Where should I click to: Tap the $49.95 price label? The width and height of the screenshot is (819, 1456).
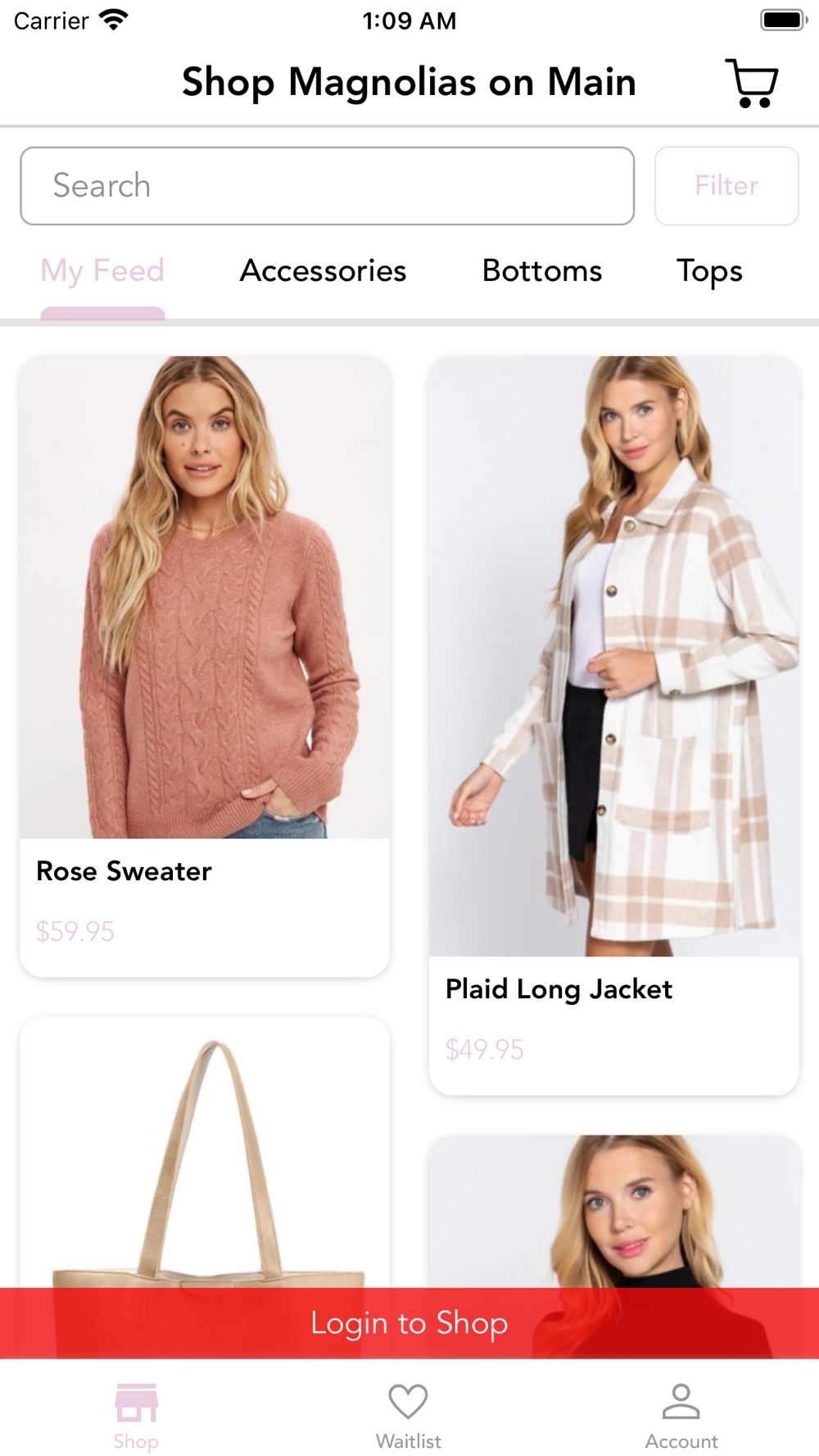point(484,1049)
